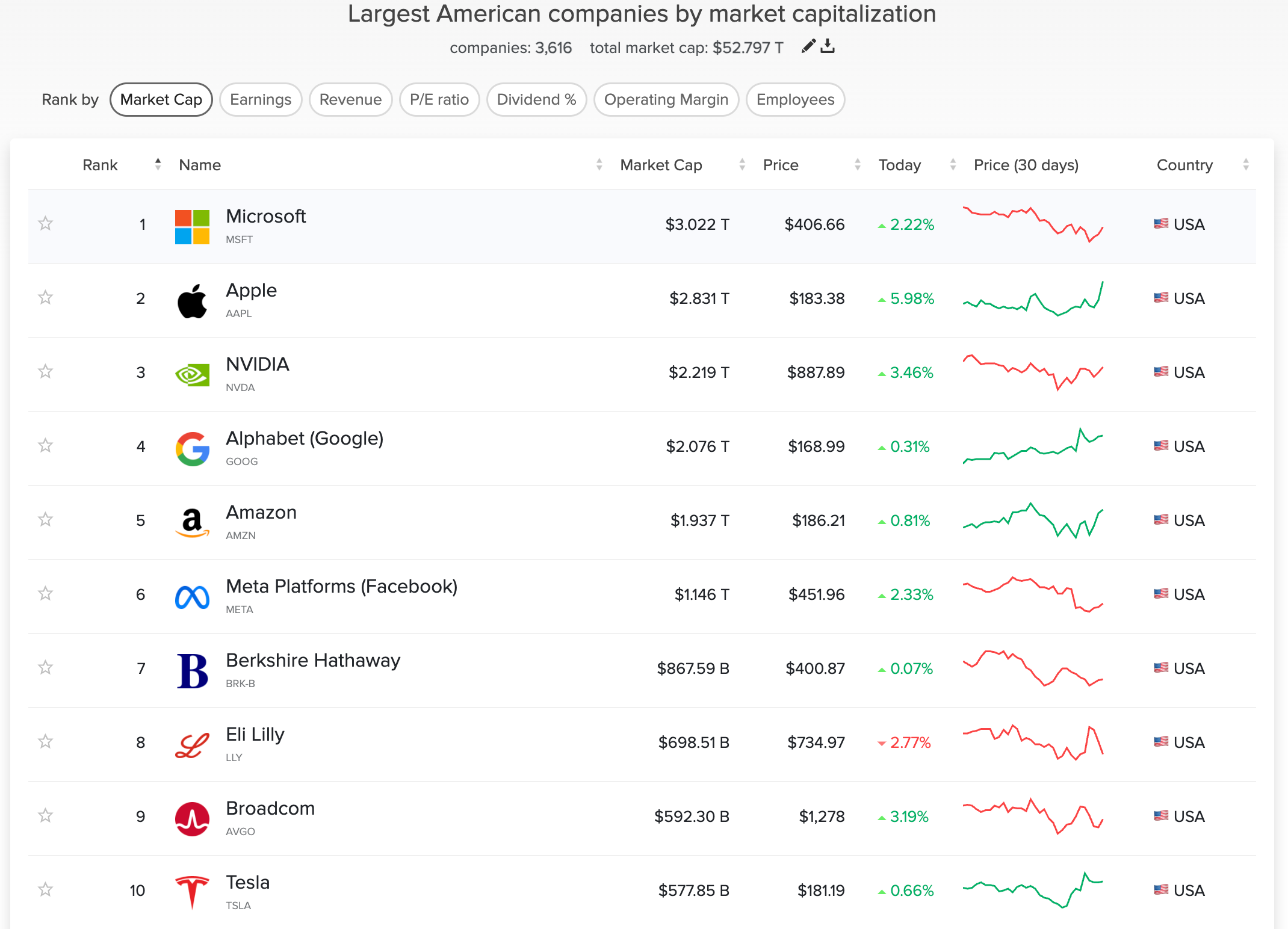Click Amazon's 30-day price sparkline
The width and height of the screenshot is (1288, 929).
point(1033,520)
